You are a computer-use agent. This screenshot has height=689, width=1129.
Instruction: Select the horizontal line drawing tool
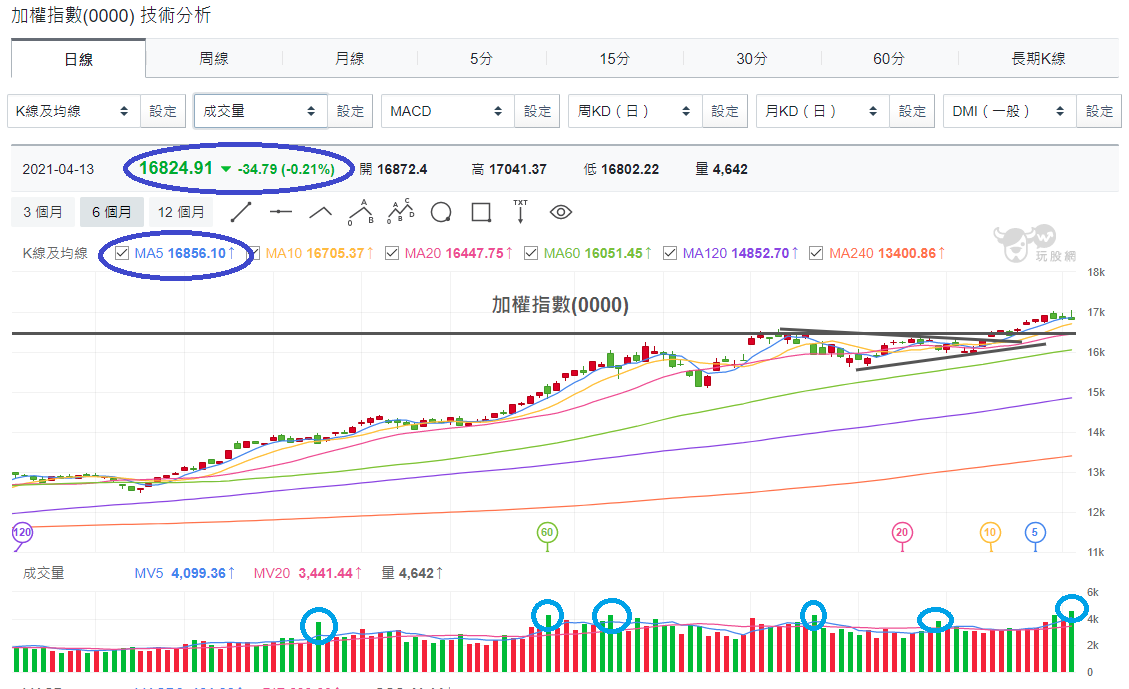(x=280, y=212)
